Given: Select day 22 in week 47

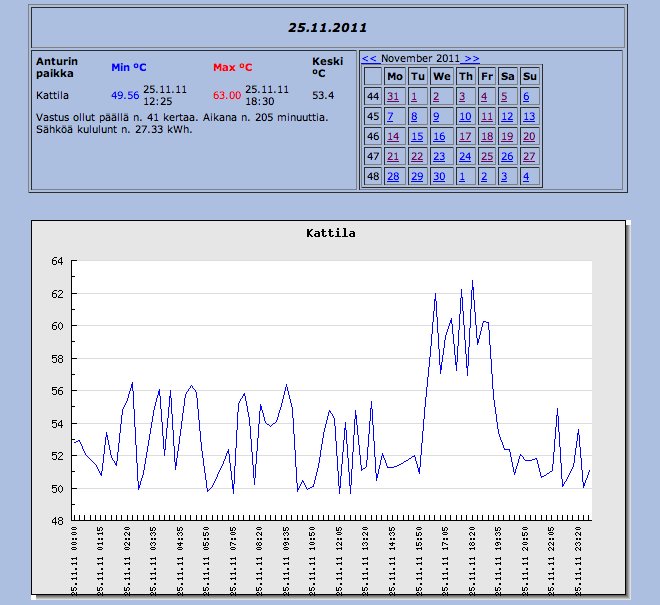Looking at the screenshot, I should (x=416, y=157).
